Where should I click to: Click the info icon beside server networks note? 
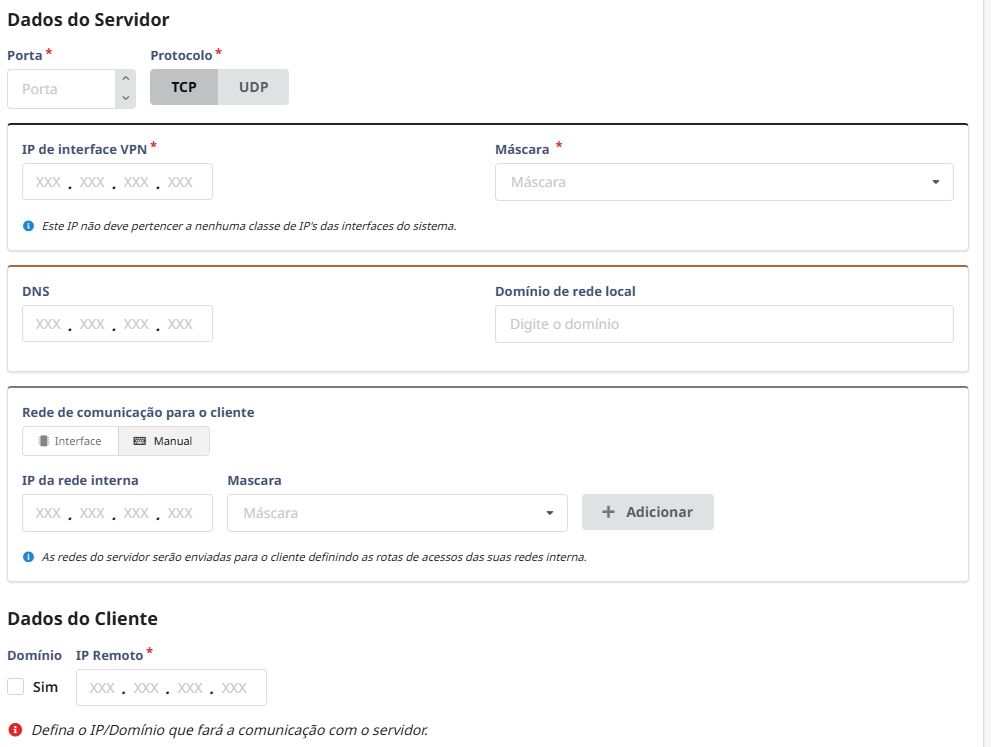28,557
